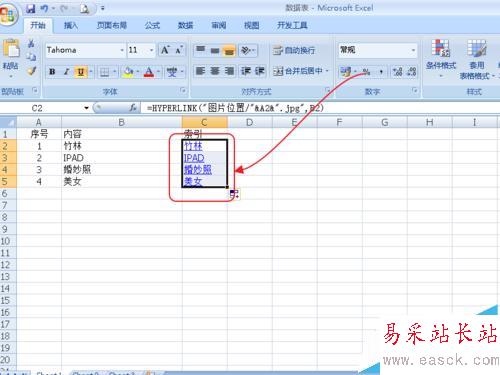Align text left
This screenshot has width=500, height=375.
pyautogui.click(x=201, y=71)
